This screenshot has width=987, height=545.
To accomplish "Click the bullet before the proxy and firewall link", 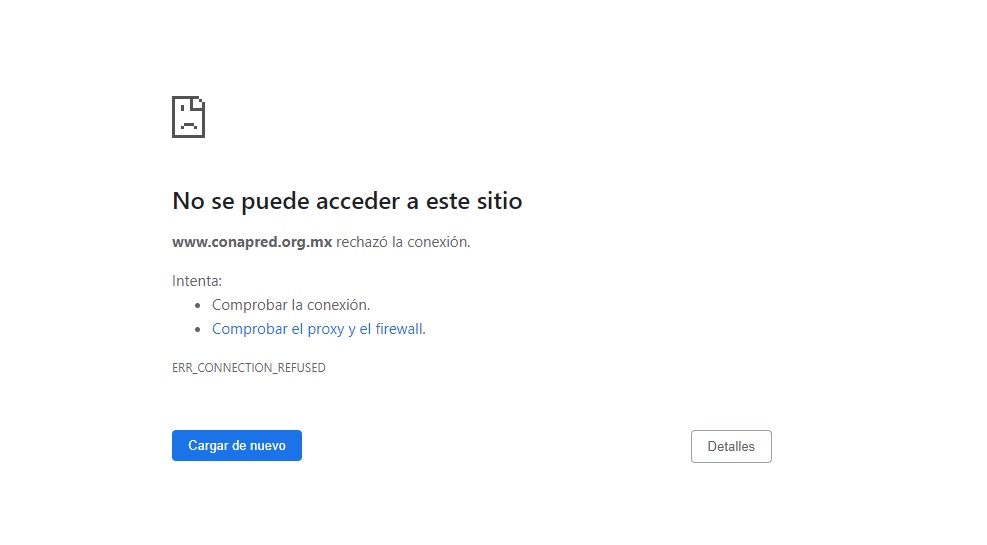I will [200, 330].
